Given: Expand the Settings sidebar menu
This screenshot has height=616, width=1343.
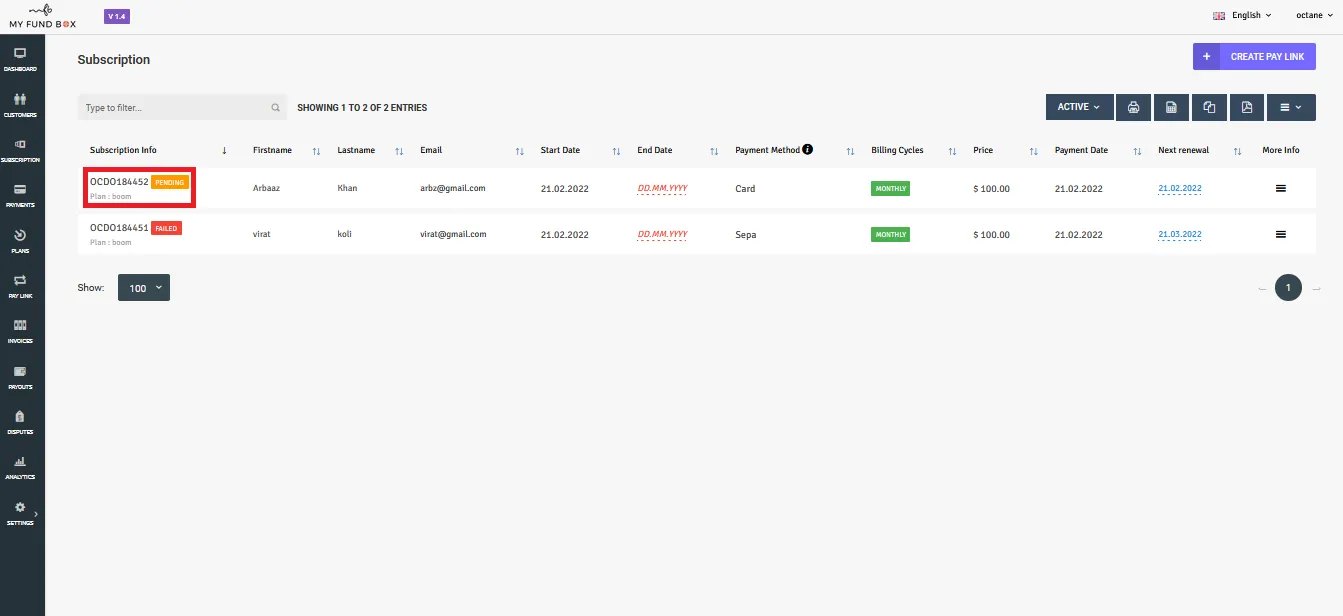Looking at the screenshot, I should [20, 513].
